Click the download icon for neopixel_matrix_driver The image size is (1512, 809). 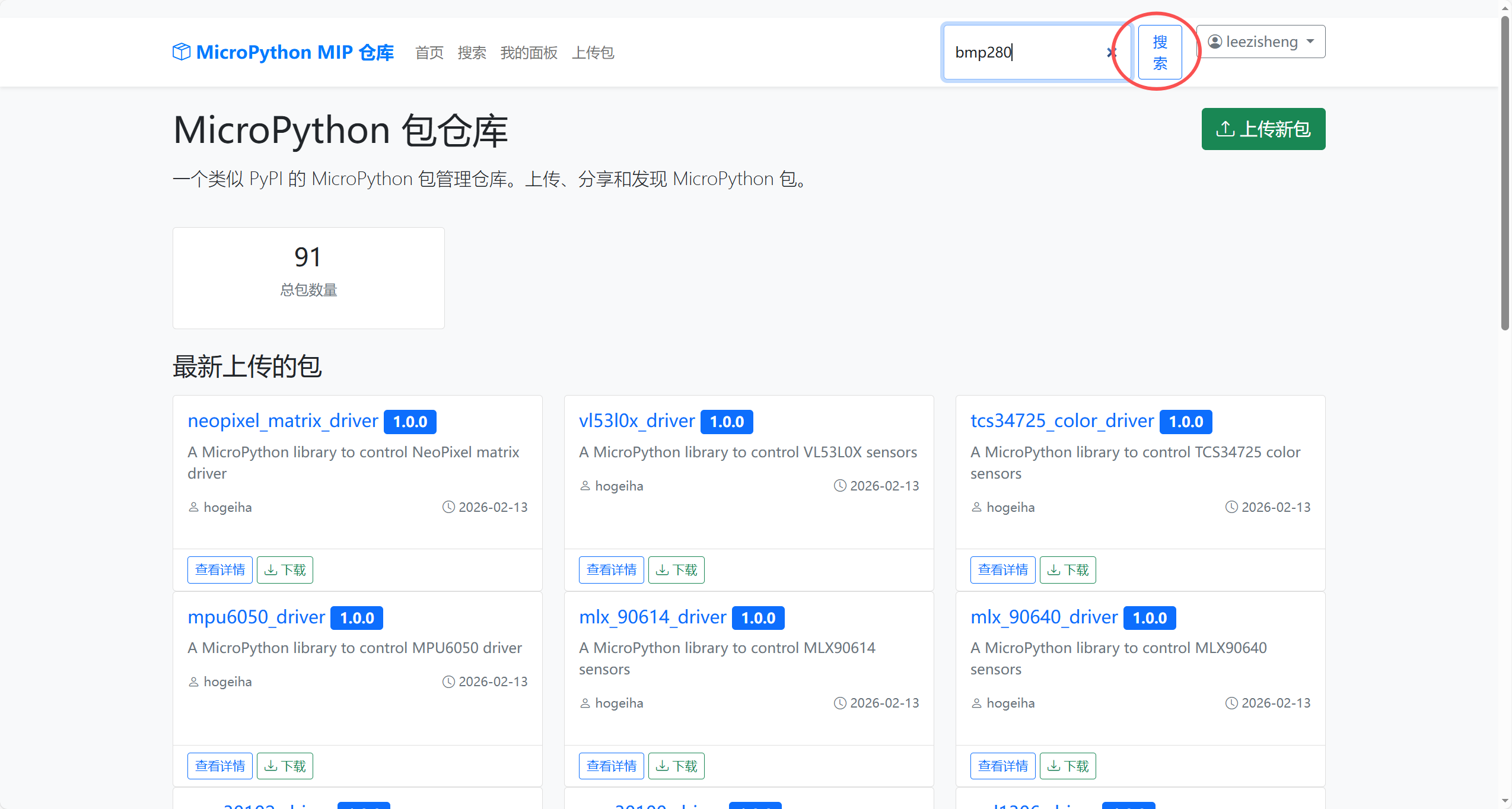click(x=271, y=570)
